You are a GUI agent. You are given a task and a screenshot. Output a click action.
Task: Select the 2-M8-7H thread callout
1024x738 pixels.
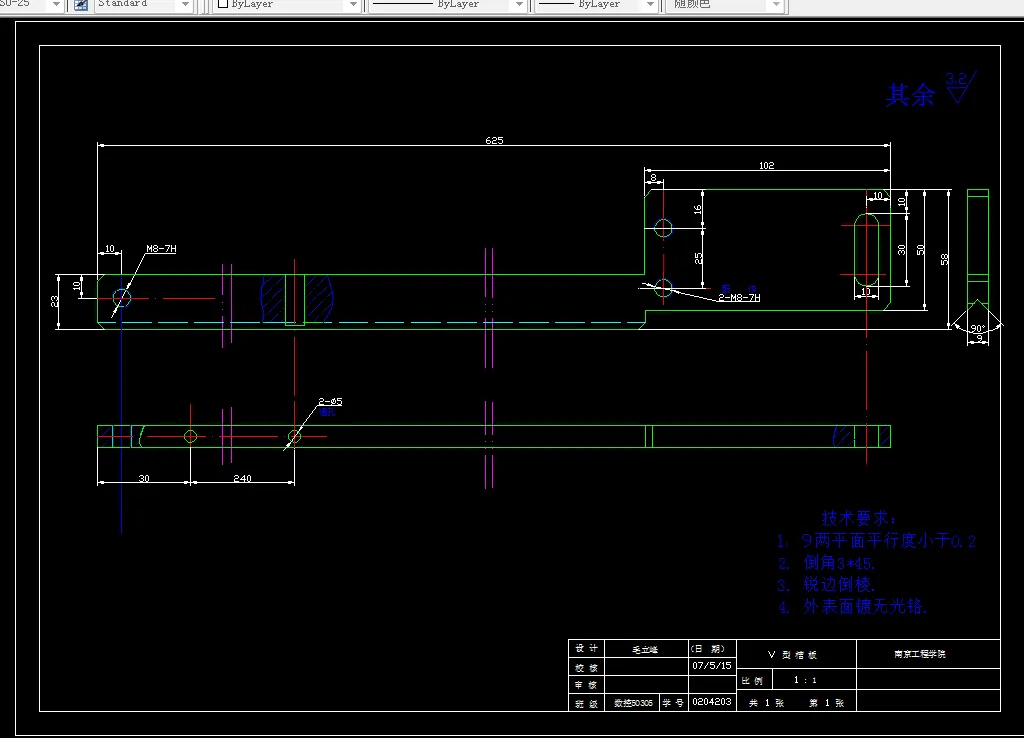pos(739,298)
